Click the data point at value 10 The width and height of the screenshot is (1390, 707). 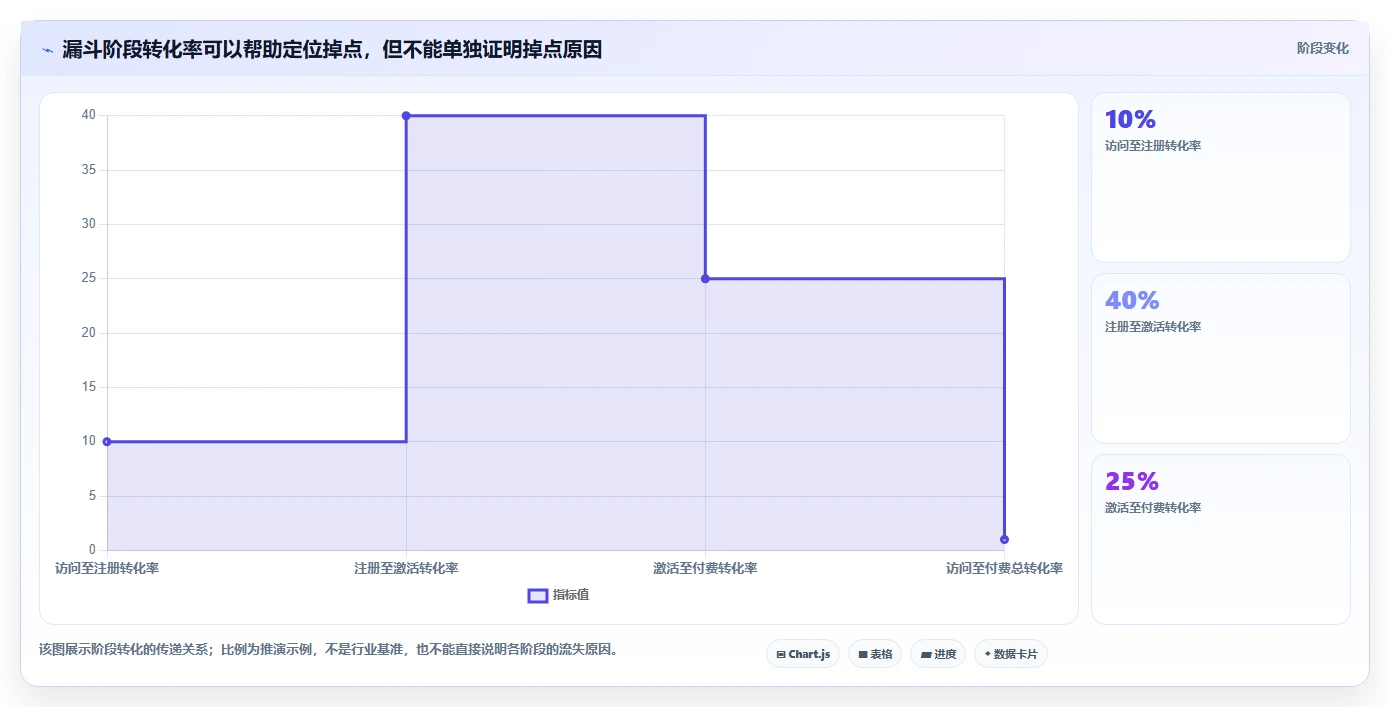click(107, 441)
